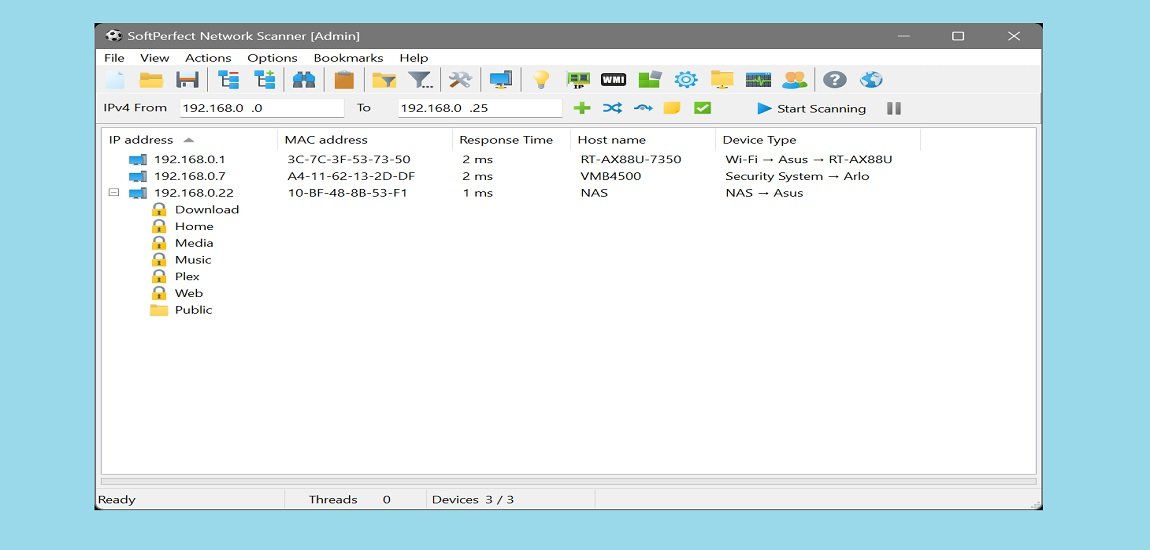Screen dimensions: 1150x550
Task: Click Start Scanning button
Action: click(x=811, y=109)
